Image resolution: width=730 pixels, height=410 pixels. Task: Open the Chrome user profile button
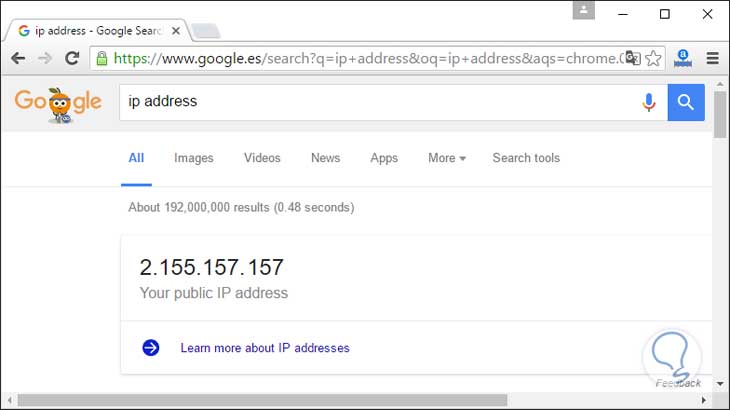[584, 10]
